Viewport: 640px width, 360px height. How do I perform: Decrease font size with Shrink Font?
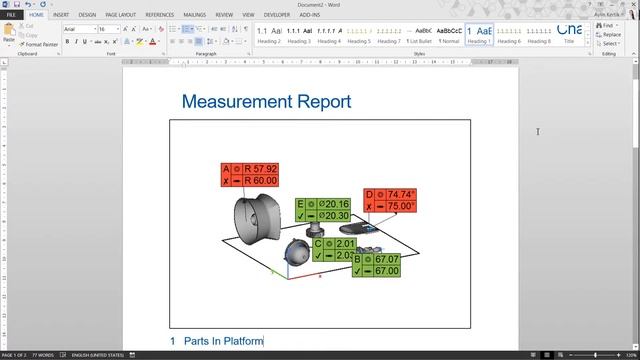(x=133, y=29)
